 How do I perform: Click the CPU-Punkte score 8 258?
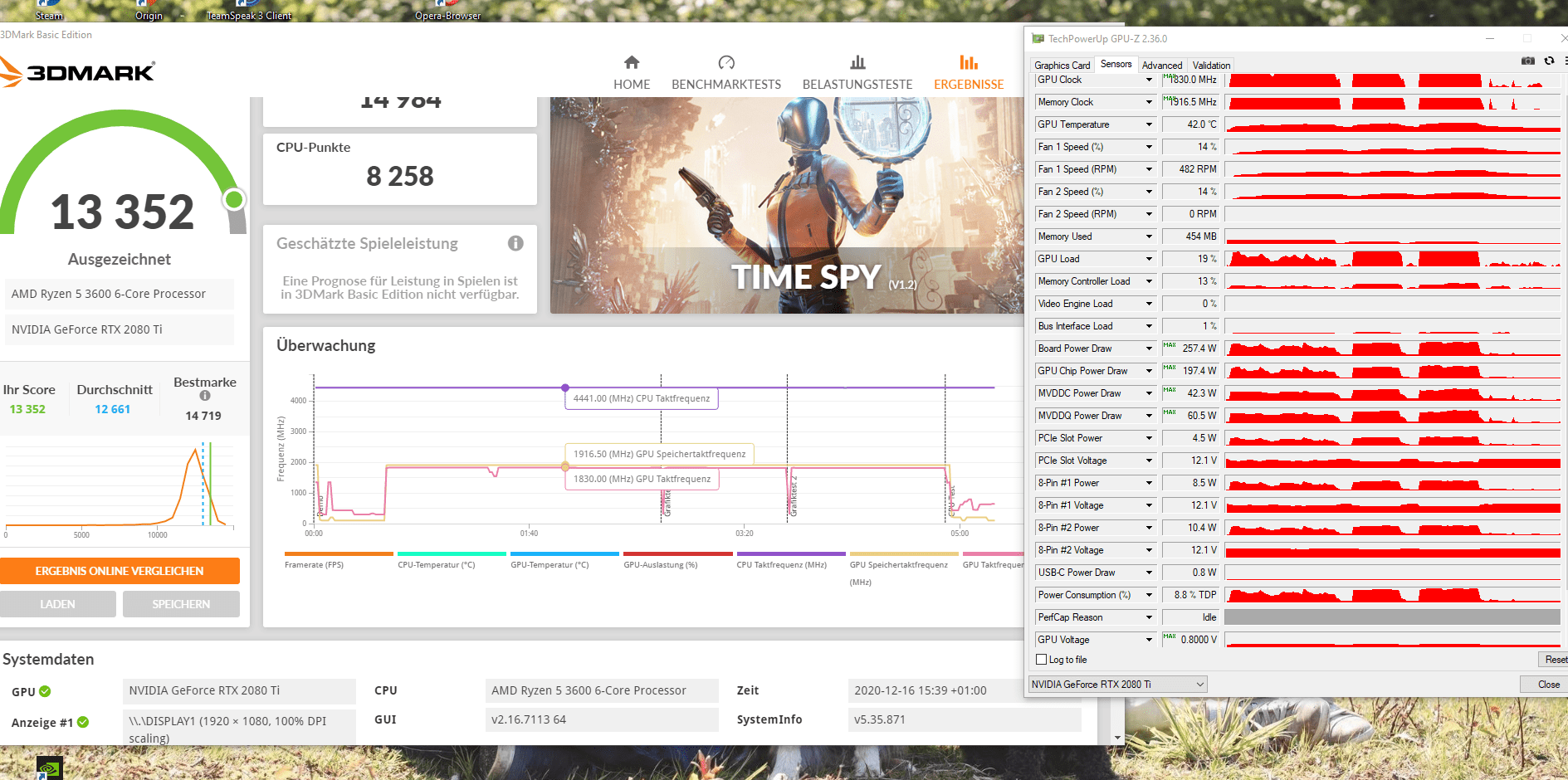(400, 176)
